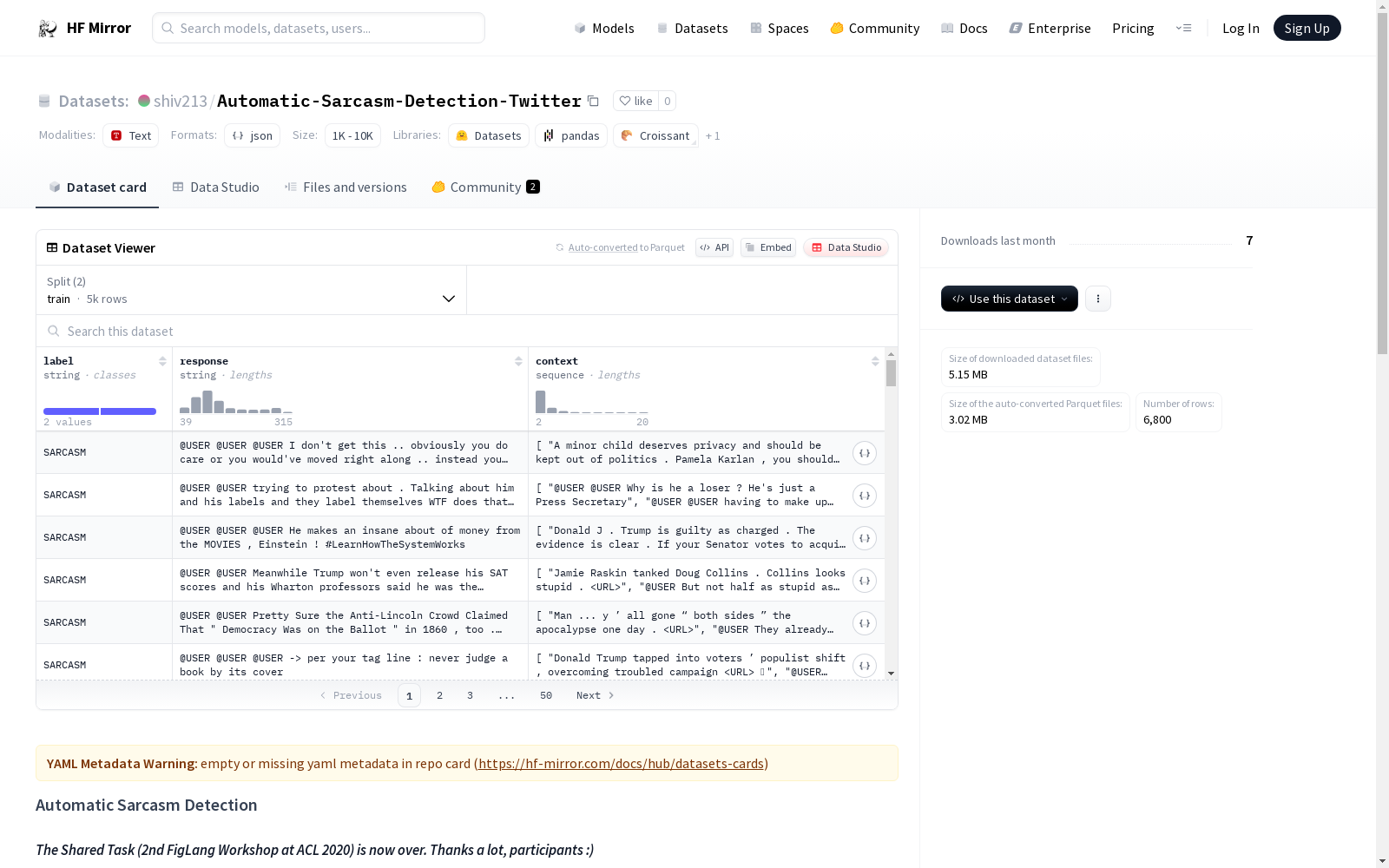Open Enterprise in the top navigation
The image size is (1389, 868).
1050,28
